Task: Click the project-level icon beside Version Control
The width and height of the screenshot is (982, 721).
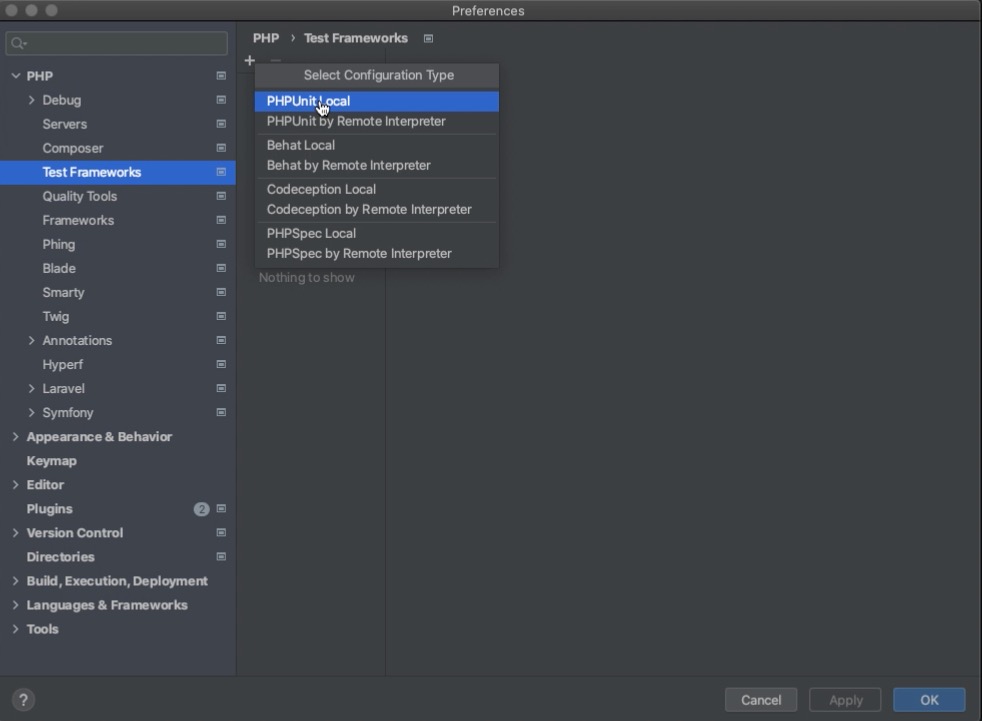Action: 221,532
